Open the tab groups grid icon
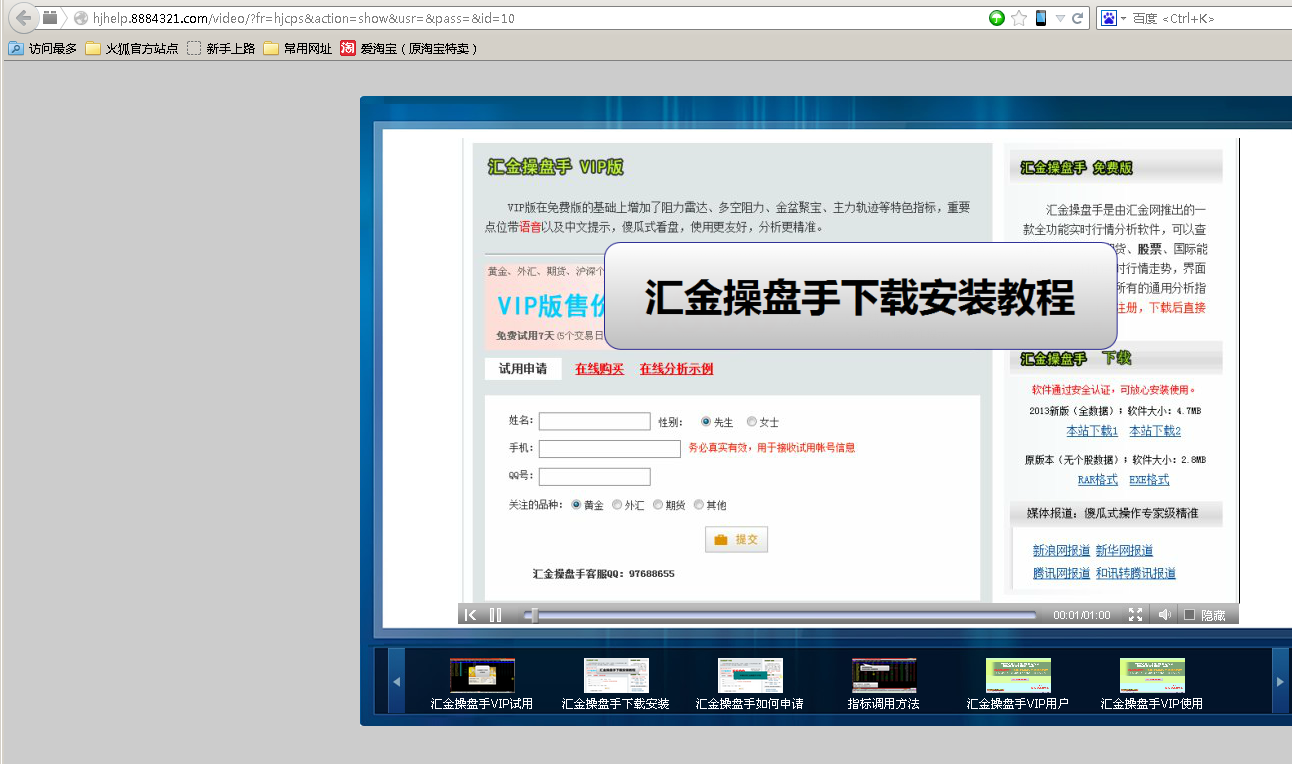 click(x=50, y=17)
